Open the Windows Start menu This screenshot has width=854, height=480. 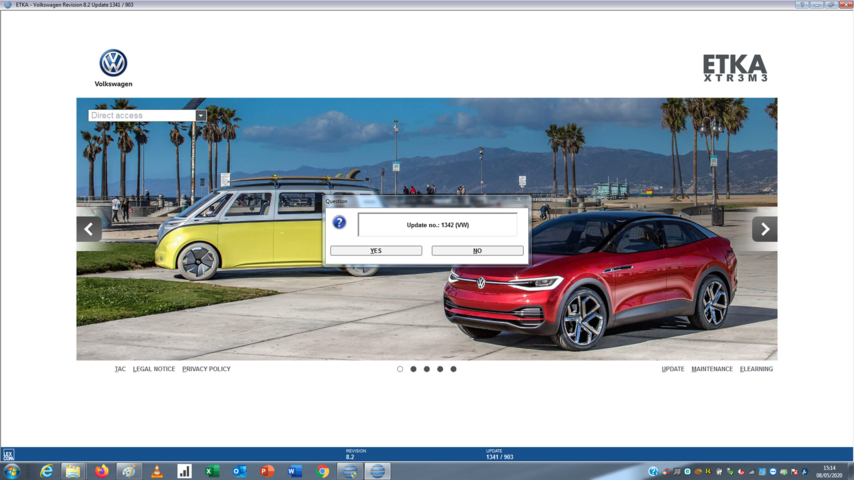point(11,471)
